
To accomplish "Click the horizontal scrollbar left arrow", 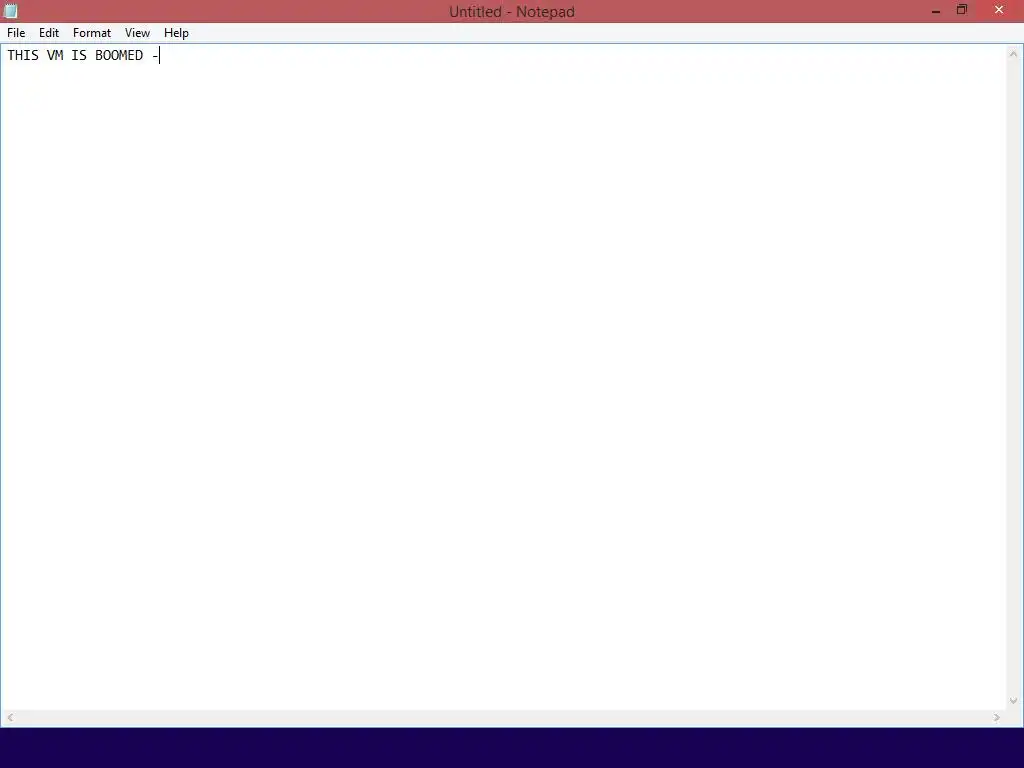I will [x=10, y=717].
